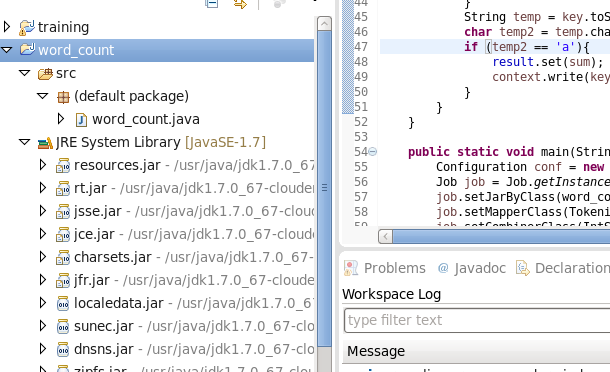Click the jfr.jar archive icon

pyautogui.click(x=63, y=281)
